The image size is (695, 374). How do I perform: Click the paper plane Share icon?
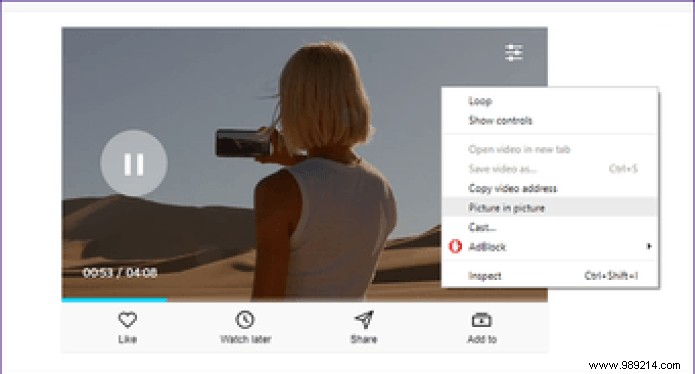tap(364, 319)
